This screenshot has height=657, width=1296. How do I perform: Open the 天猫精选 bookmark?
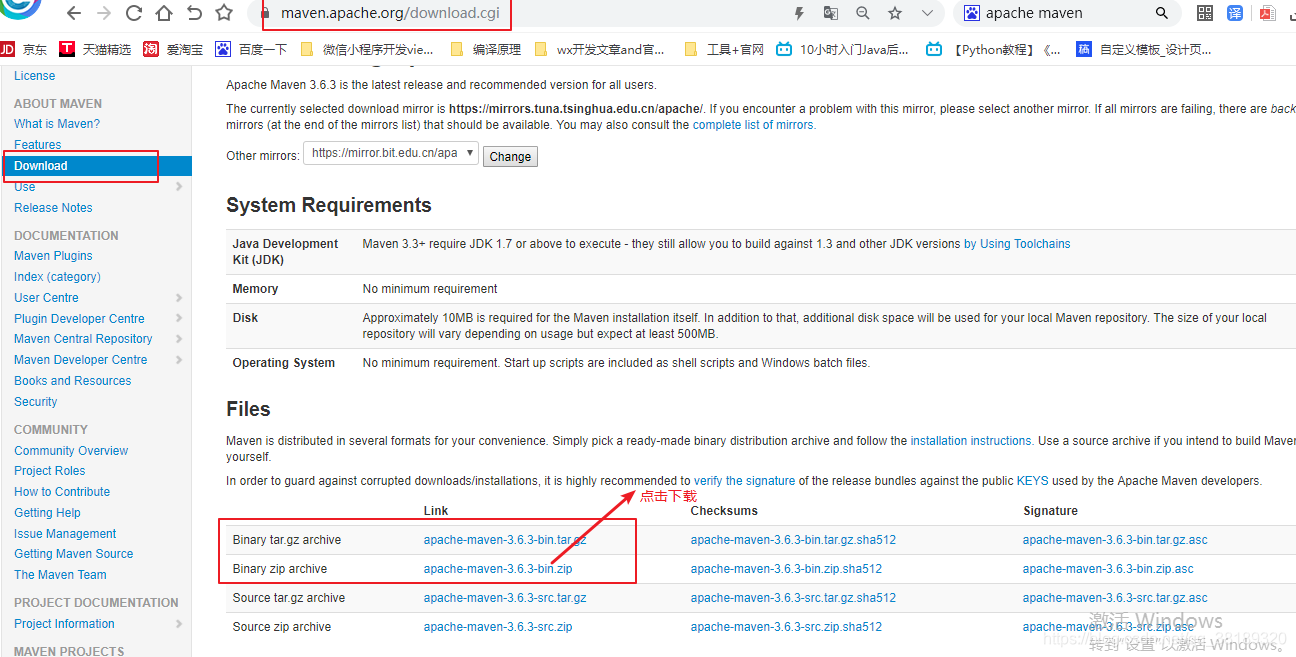click(x=95, y=49)
